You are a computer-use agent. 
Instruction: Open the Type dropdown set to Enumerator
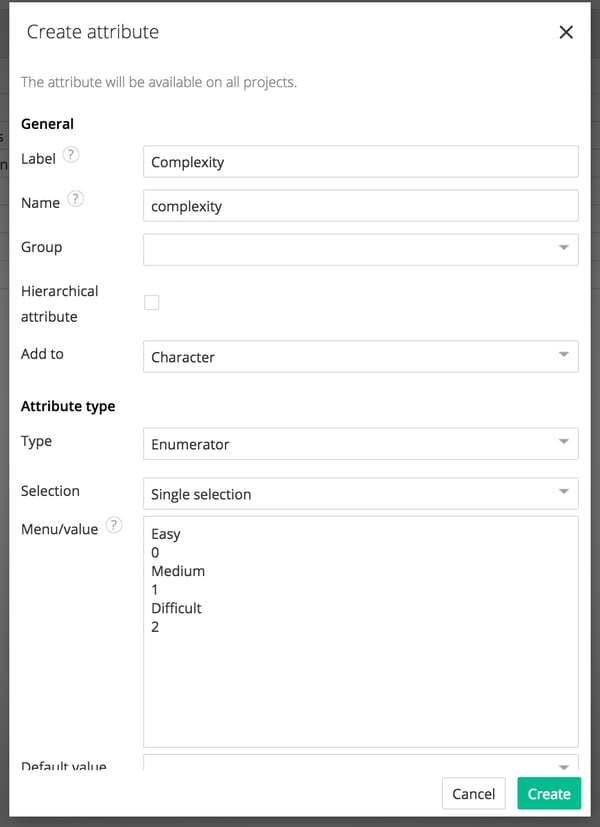(x=360, y=444)
